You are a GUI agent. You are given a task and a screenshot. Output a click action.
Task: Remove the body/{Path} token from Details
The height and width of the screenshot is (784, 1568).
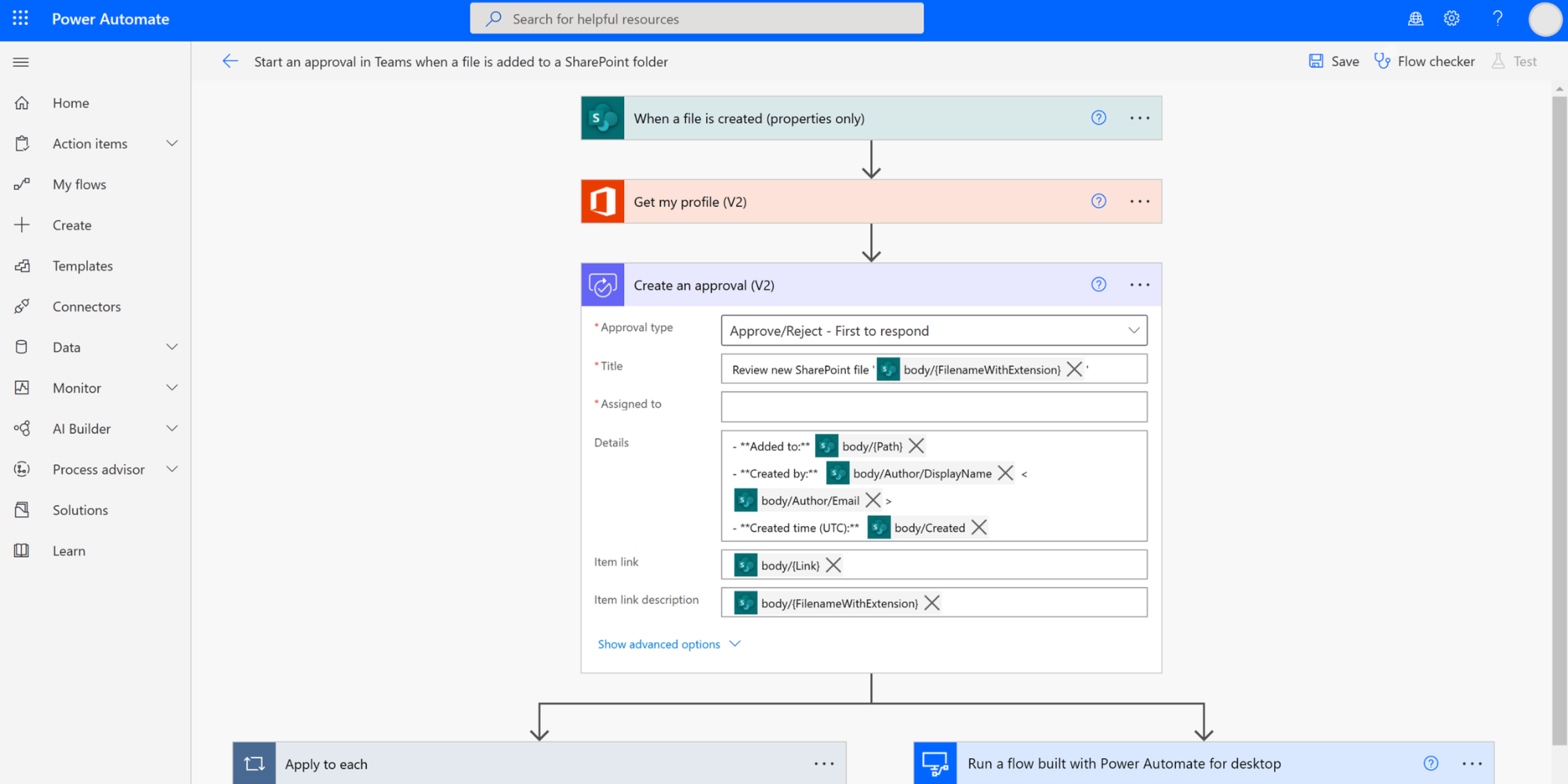916,446
